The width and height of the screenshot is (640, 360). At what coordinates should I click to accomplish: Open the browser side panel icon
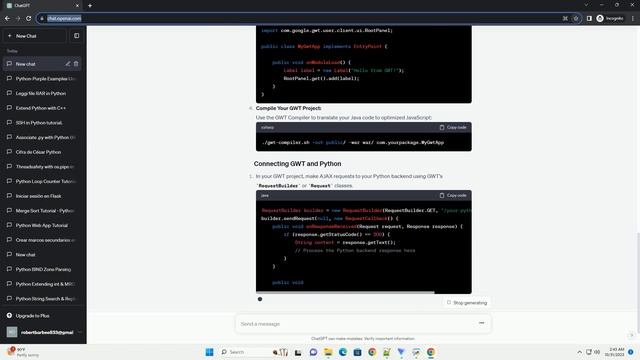click(x=589, y=18)
